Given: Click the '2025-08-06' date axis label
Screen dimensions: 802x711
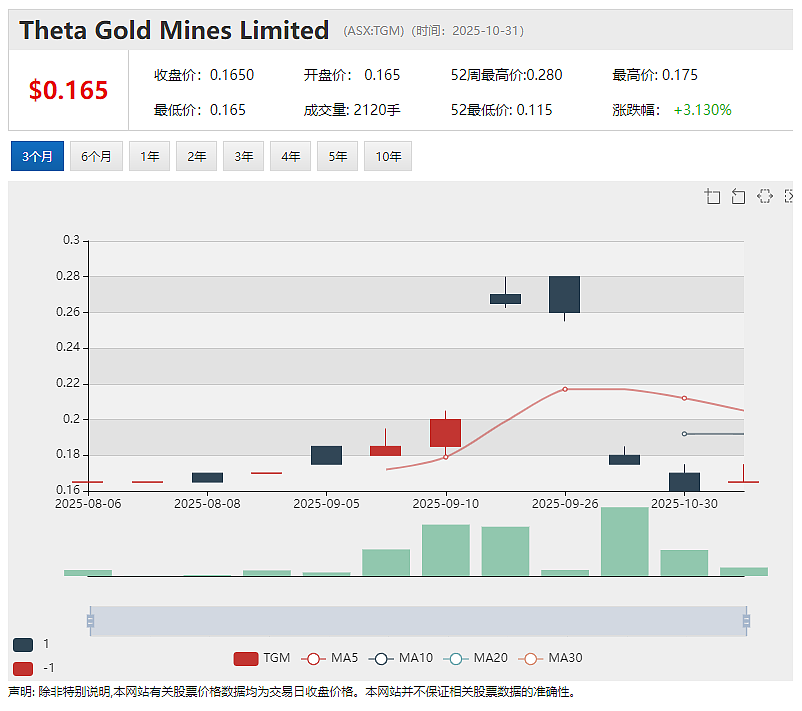Looking at the screenshot, I should pos(88,504).
